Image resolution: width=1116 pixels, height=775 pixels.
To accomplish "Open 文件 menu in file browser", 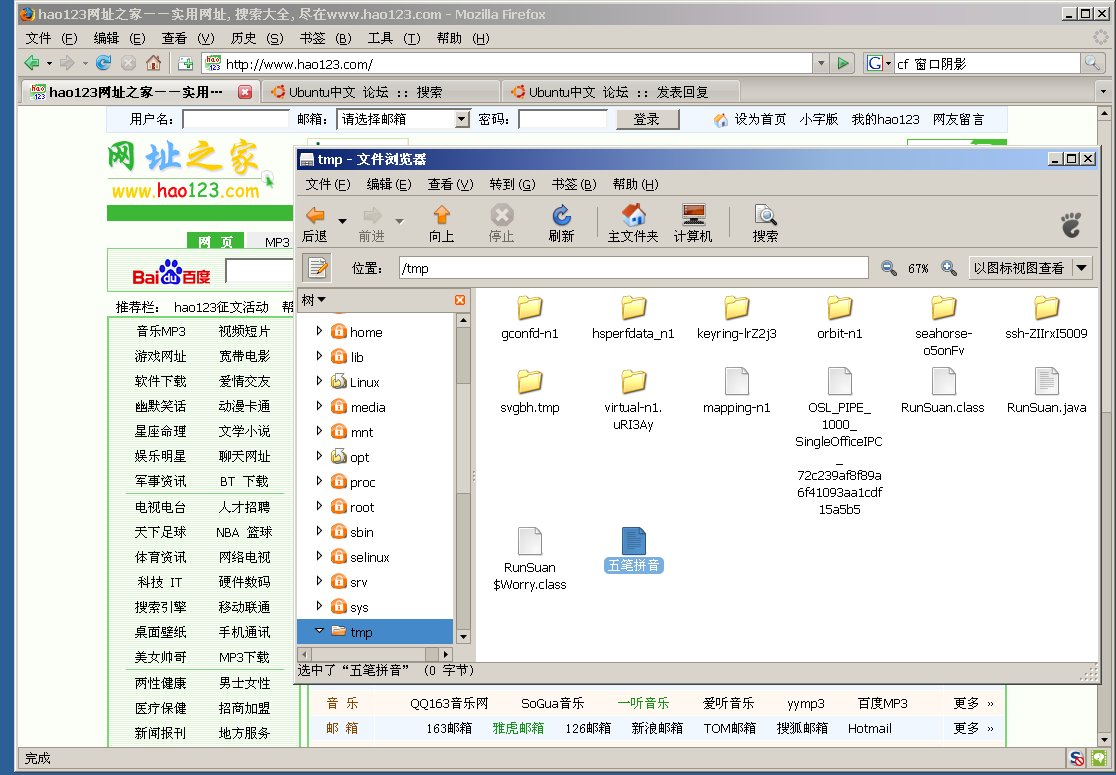I will [x=327, y=184].
